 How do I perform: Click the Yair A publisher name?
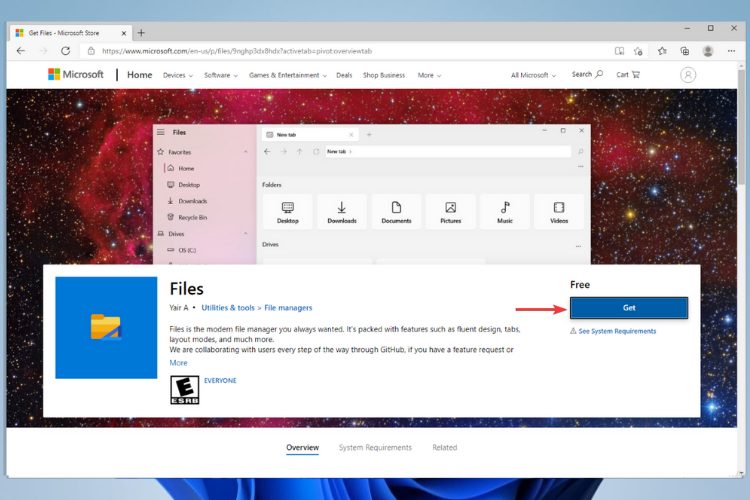(x=178, y=308)
